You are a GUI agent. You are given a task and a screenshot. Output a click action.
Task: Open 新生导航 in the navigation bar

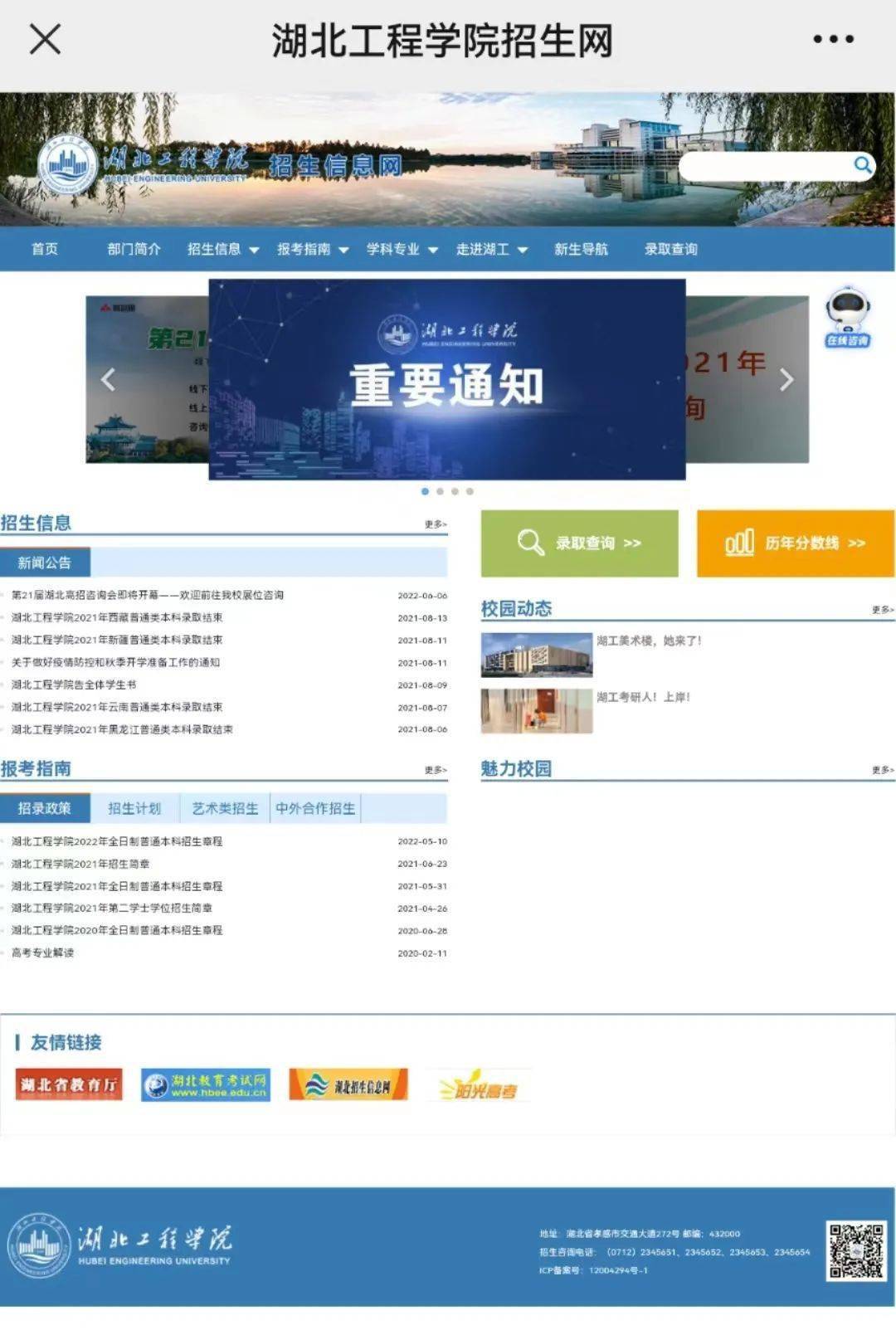click(581, 249)
